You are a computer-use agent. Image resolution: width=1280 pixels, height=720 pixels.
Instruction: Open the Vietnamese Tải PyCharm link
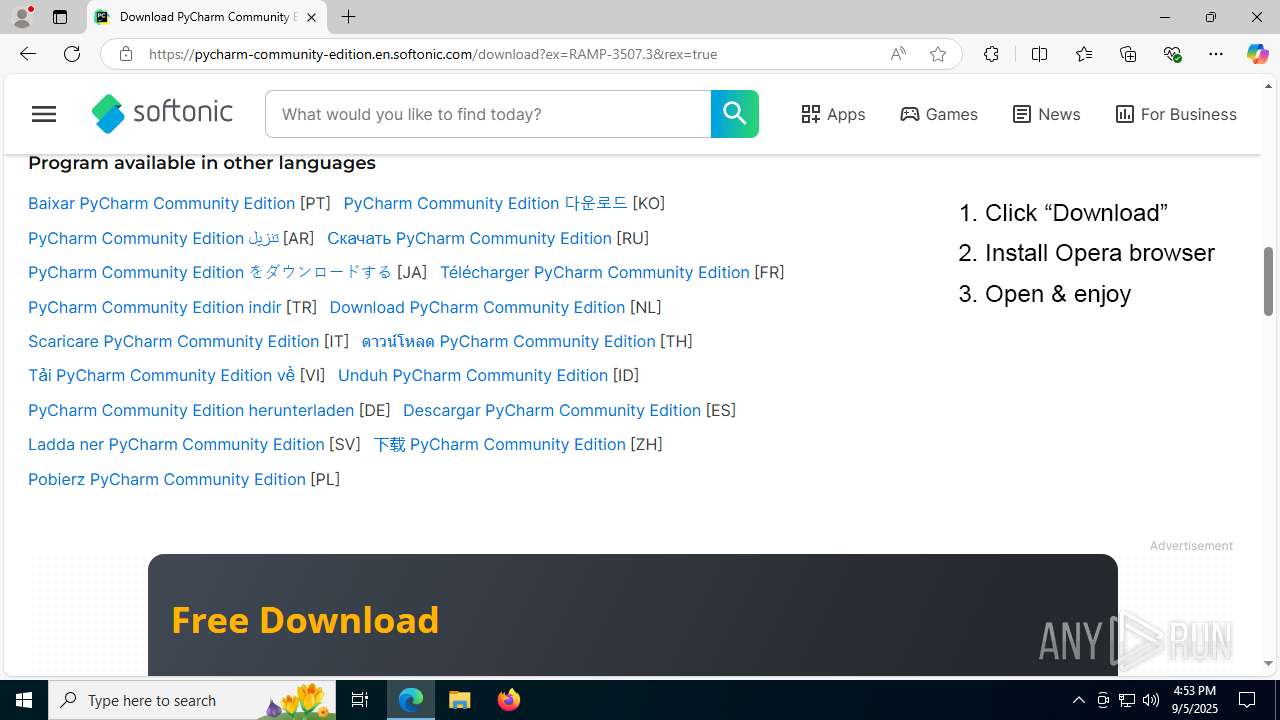161,375
